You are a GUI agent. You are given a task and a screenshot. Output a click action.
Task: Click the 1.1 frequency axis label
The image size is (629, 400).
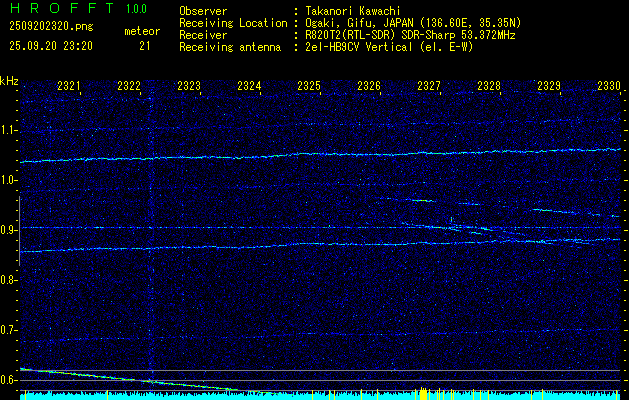[x=8, y=130]
